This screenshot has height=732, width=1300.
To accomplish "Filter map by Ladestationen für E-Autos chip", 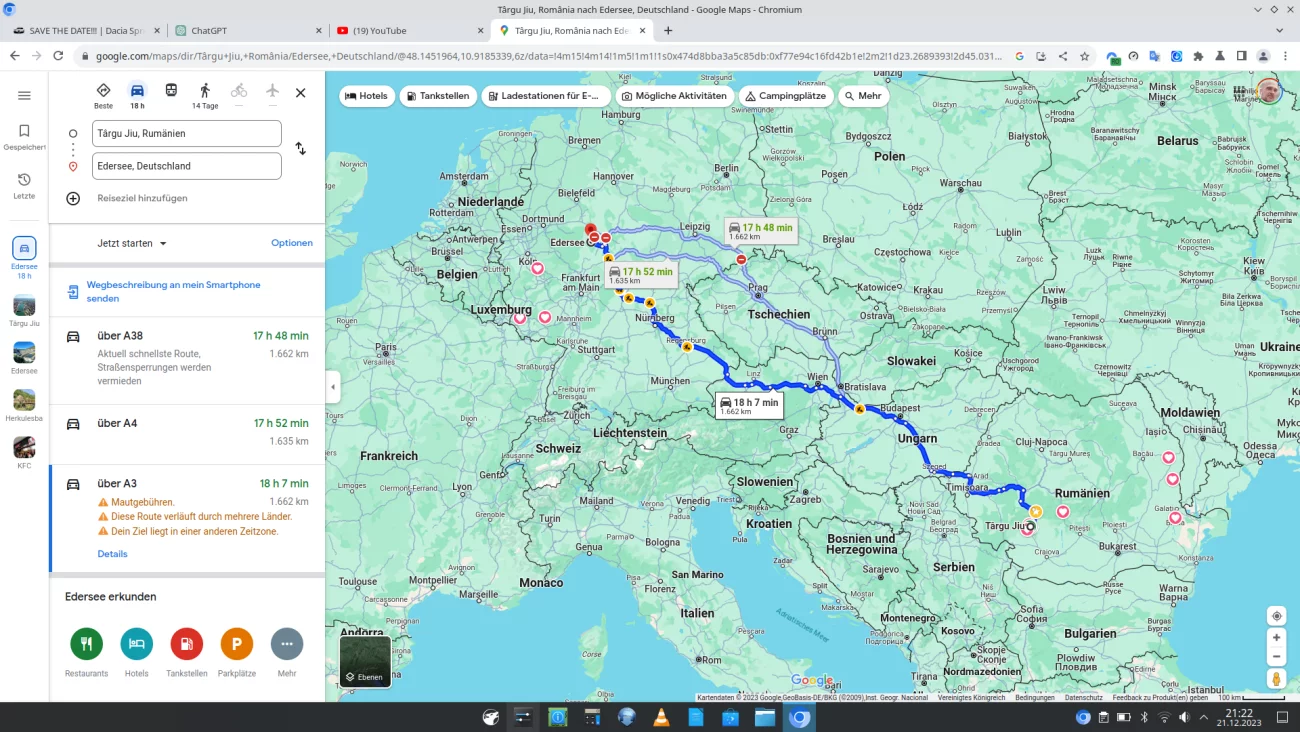I will pyautogui.click(x=546, y=96).
